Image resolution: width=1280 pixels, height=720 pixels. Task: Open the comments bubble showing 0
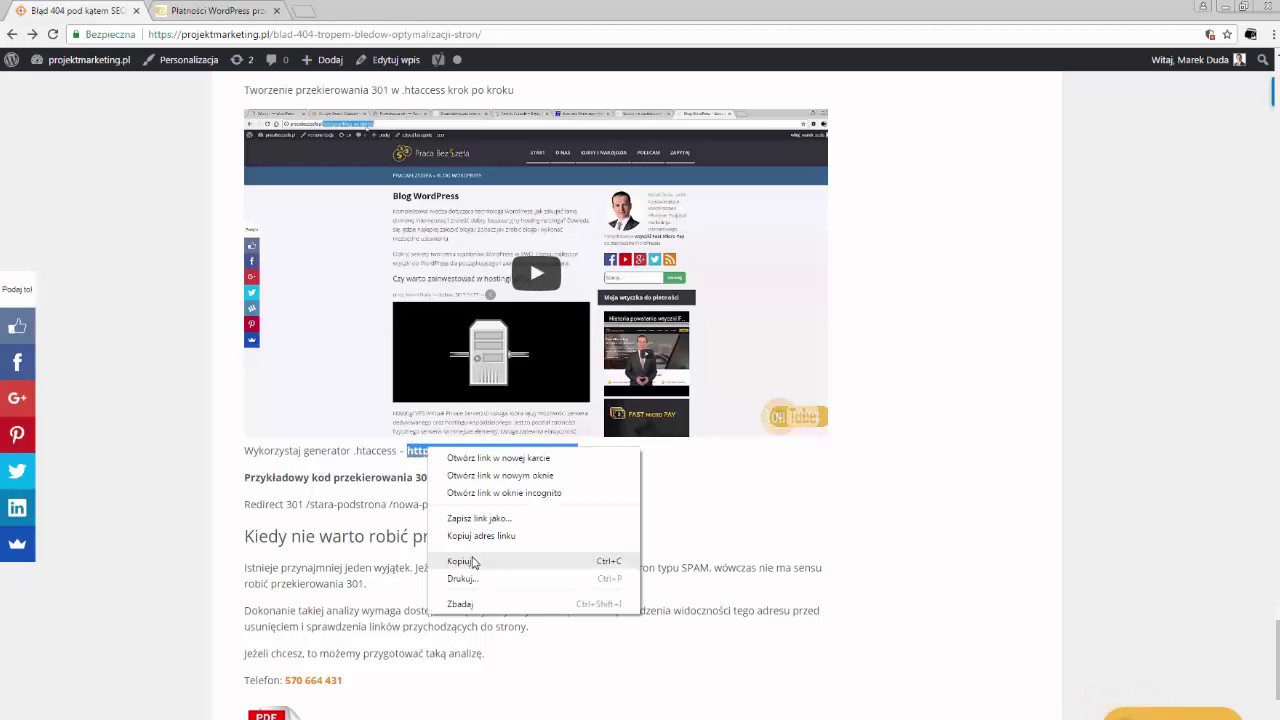coord(277,59)
